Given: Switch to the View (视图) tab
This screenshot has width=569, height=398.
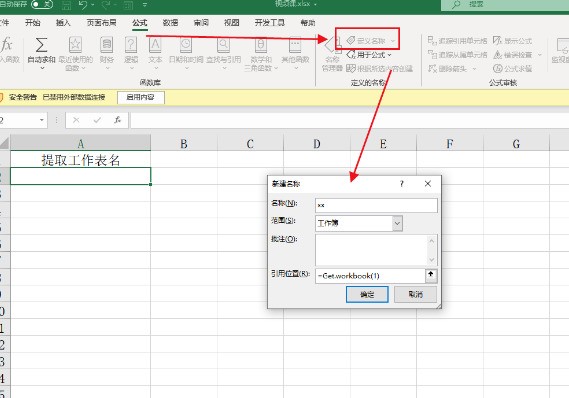Looking at the screenshot, I should 232,23.
